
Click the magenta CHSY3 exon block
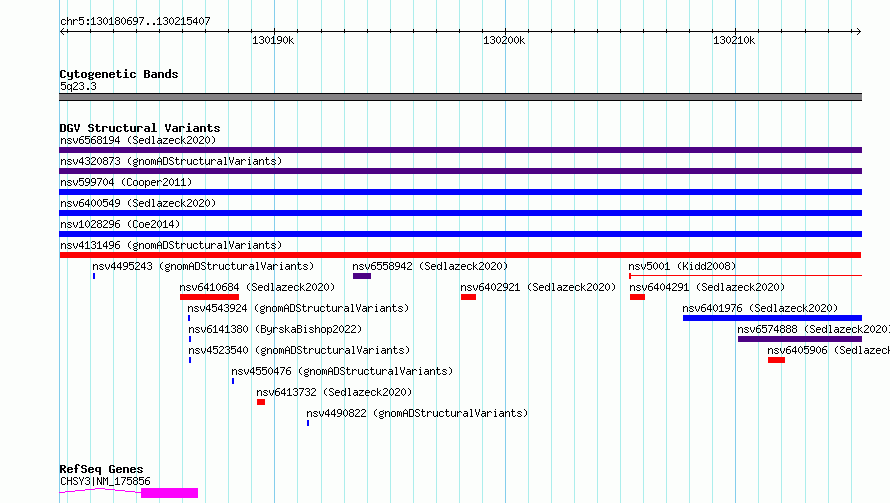point(169,493)
